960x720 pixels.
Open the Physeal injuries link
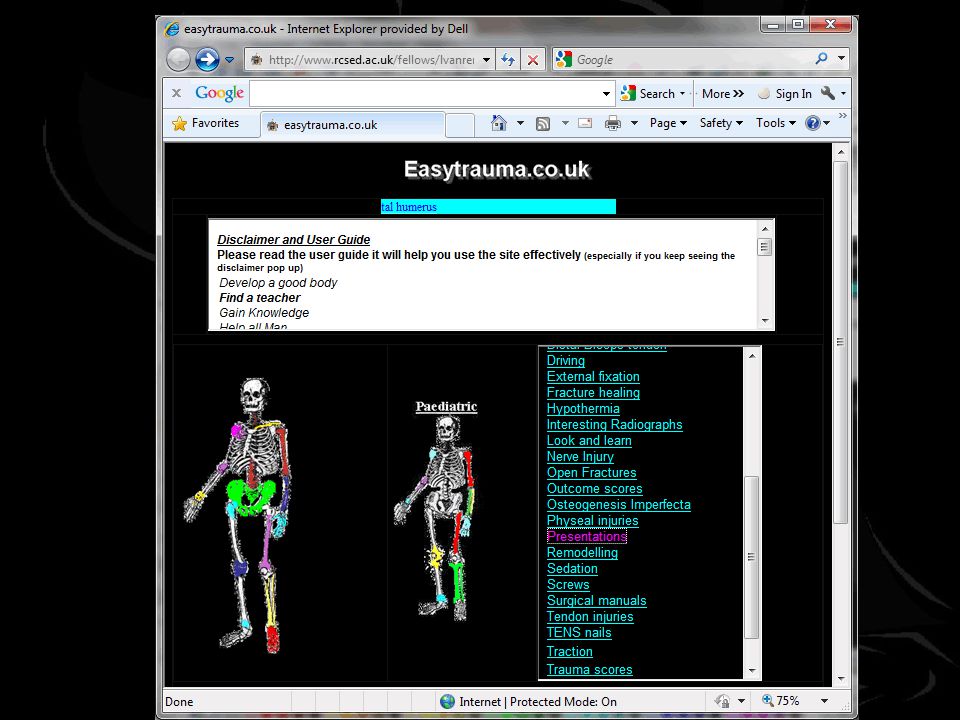[x=592, y=520]
